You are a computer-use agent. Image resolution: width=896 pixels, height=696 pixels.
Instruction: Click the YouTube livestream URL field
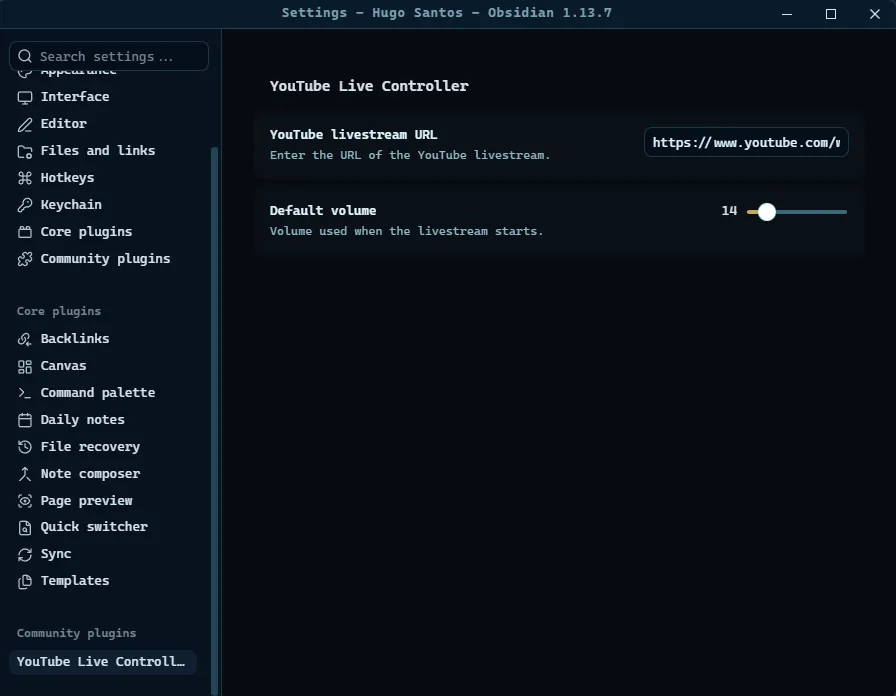[x=746, y=142]
